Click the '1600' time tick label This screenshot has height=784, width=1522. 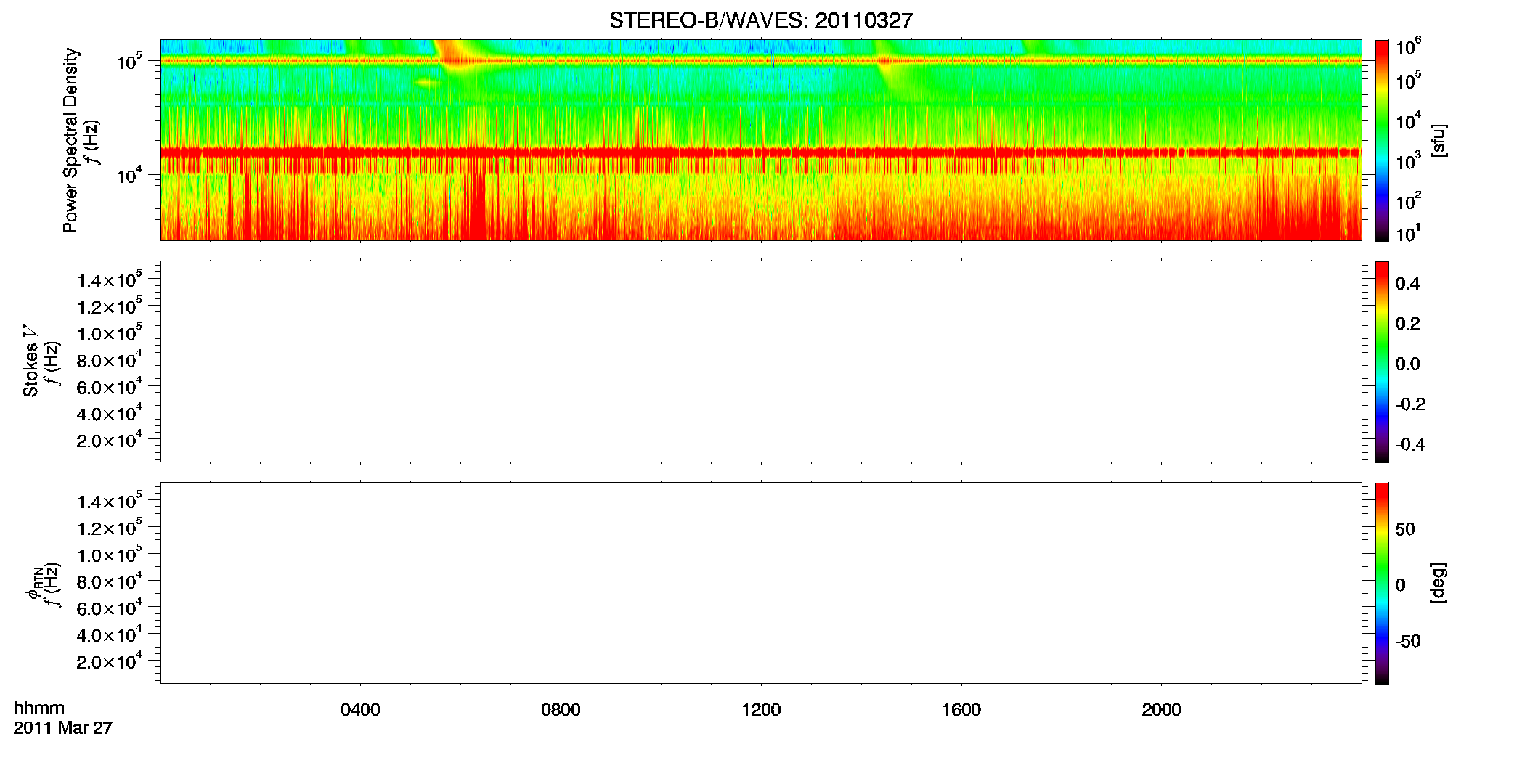tap(961, 710)
